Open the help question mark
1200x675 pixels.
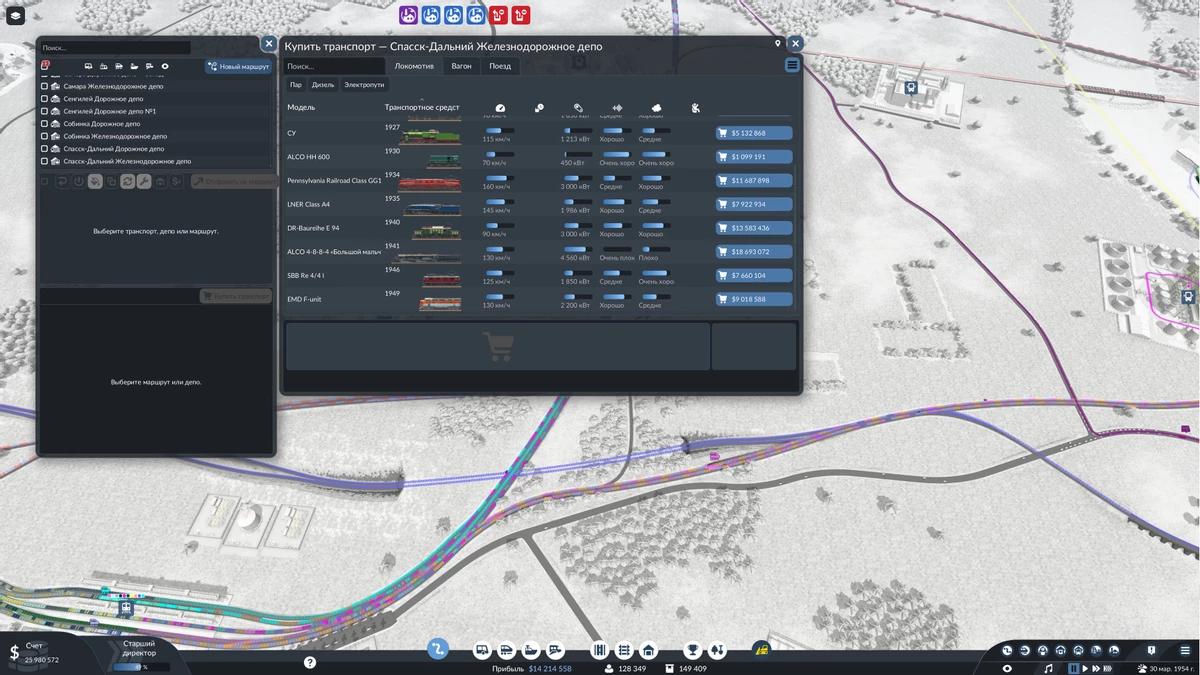[x=310, y=662]
